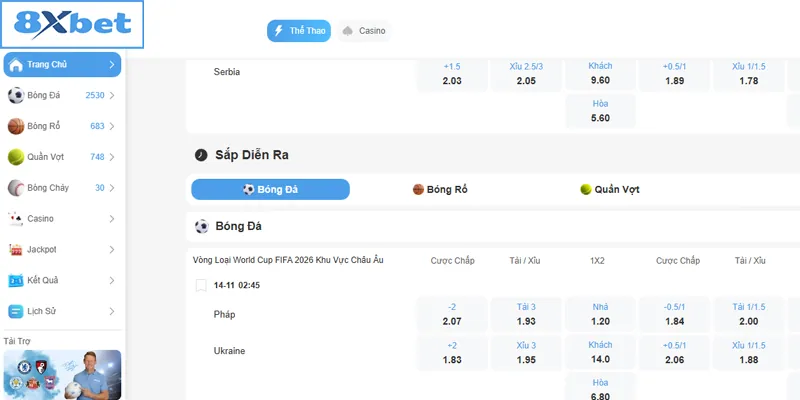
Task: Click the Lịch Sử history icon
Action: coord(16,311)
